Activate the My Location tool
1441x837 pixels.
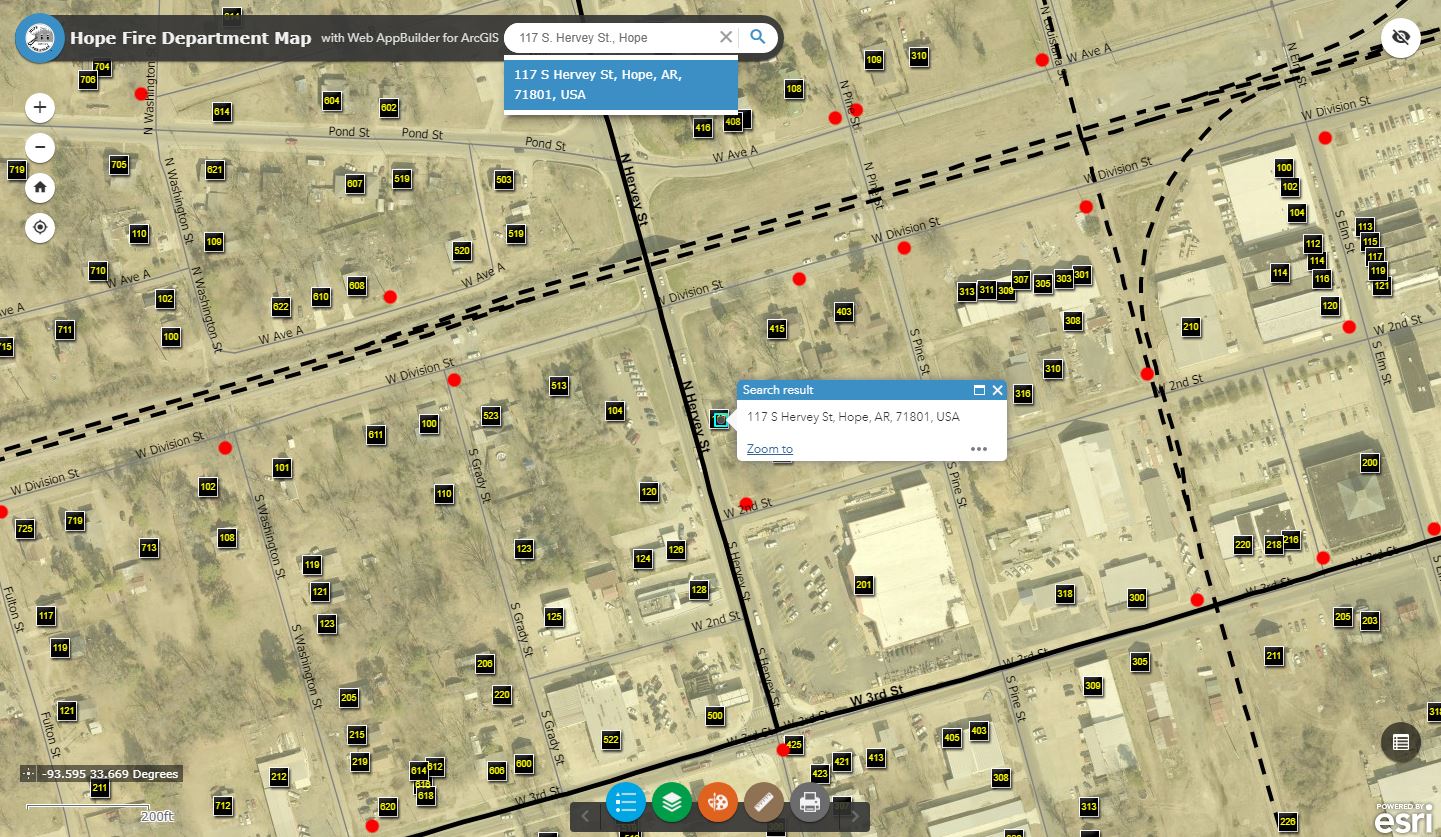pyautogui.click(x=39, y=227)
